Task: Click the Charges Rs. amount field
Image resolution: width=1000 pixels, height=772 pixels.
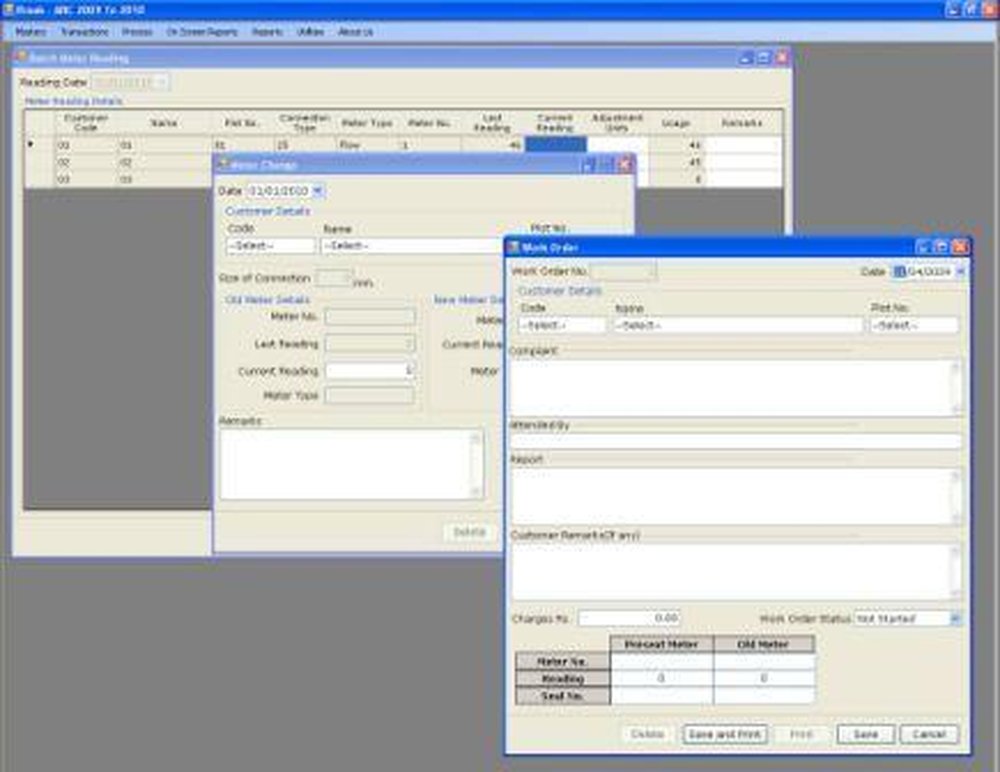Action: click(x=629, y=618)
